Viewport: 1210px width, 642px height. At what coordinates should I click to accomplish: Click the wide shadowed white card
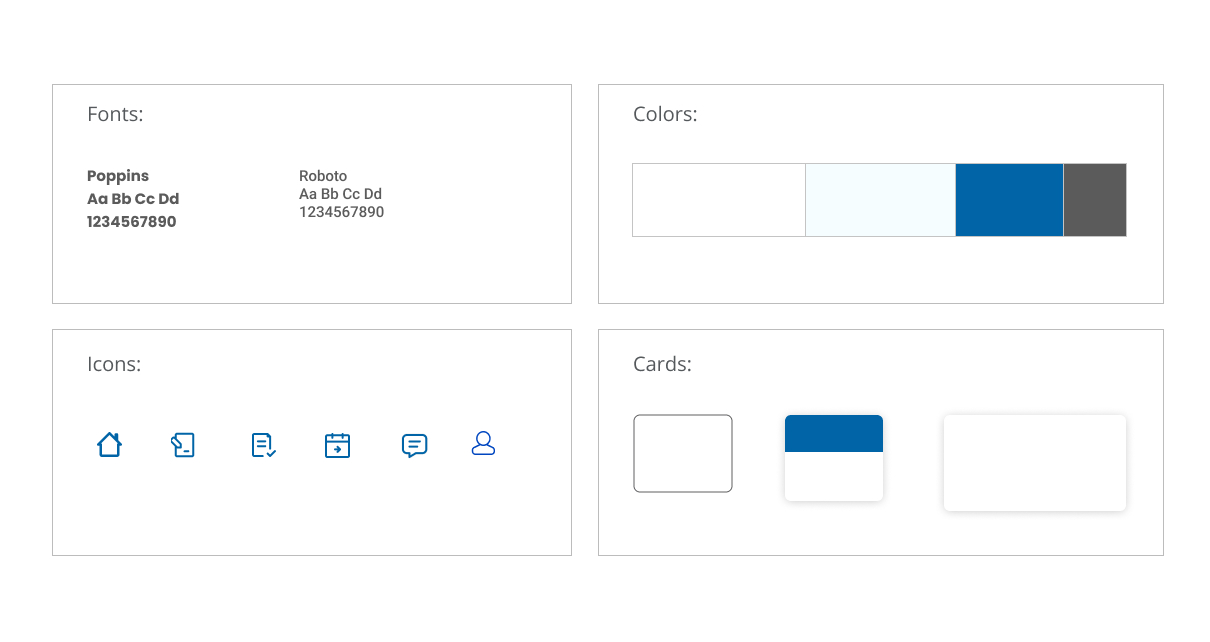(x=1035, y=463)
